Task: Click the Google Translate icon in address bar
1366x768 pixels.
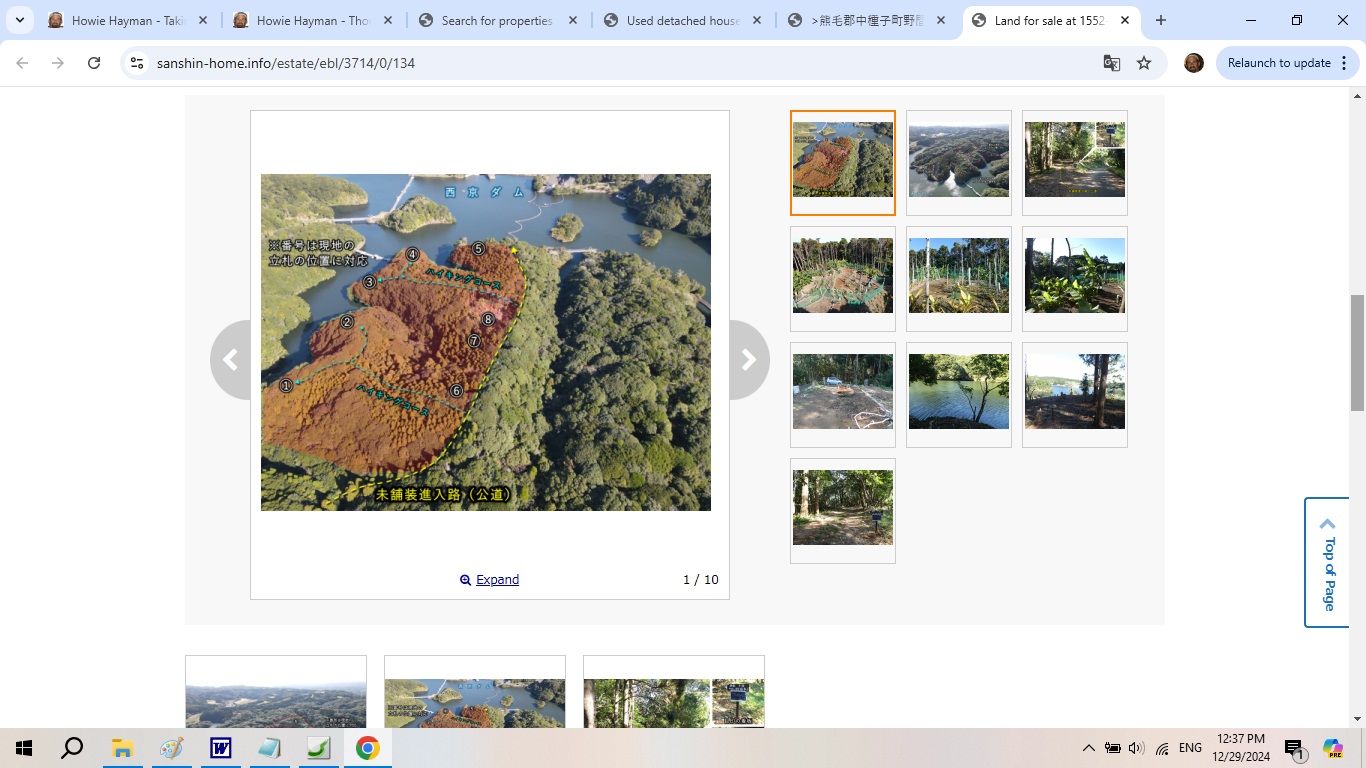Action: (x=1111, y=63)
